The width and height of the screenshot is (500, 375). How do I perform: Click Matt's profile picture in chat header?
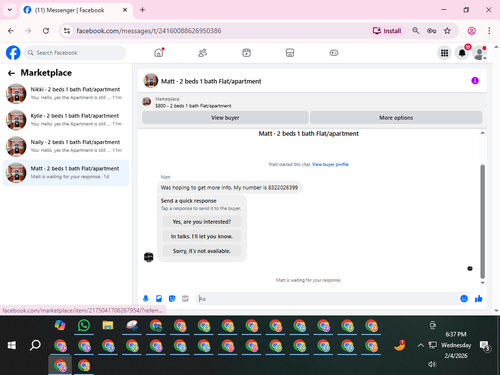click(151, 81)
